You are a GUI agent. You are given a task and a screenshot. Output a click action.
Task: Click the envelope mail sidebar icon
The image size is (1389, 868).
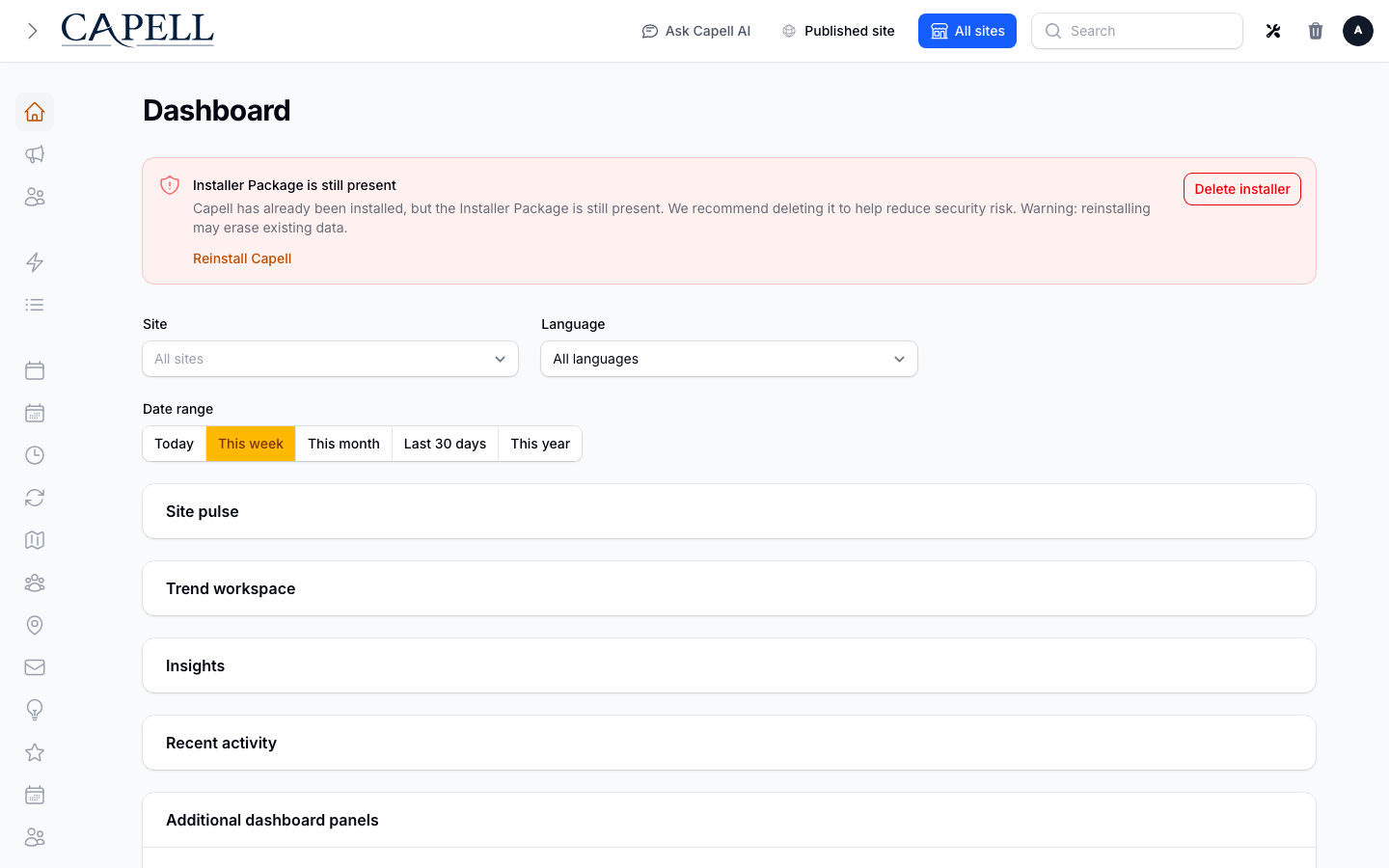click(x=35, y=667)
